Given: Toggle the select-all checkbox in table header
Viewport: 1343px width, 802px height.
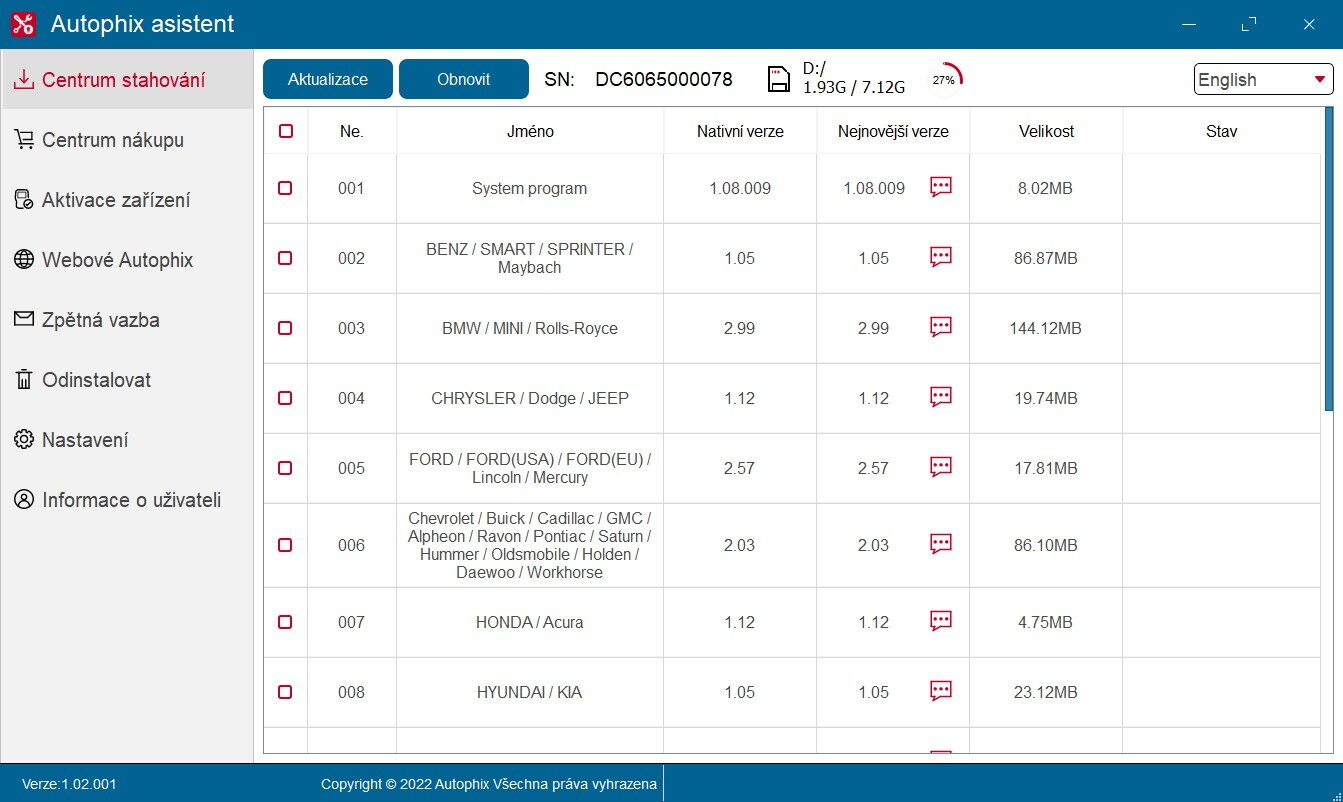Looking at the screenshot, I should [286, 131].
